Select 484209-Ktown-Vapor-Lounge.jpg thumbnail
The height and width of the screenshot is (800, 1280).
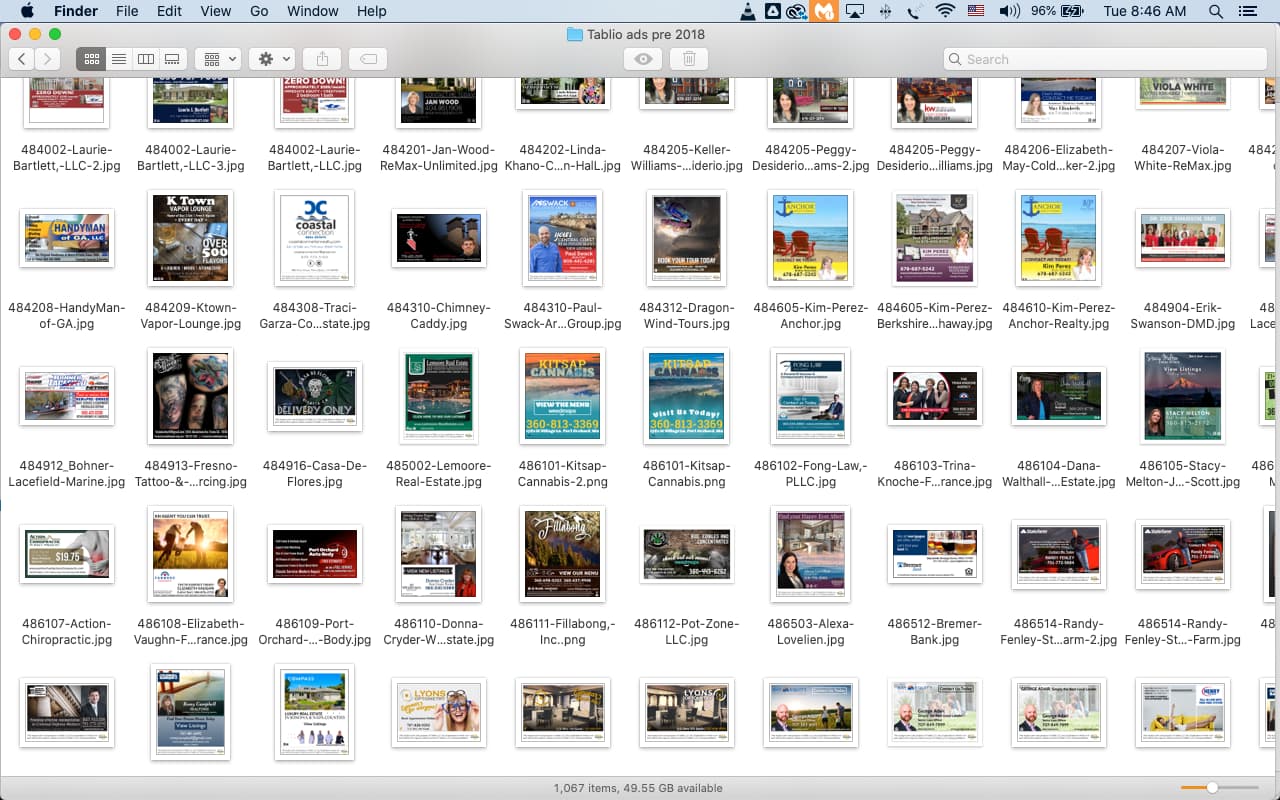[x=190, y=237]
